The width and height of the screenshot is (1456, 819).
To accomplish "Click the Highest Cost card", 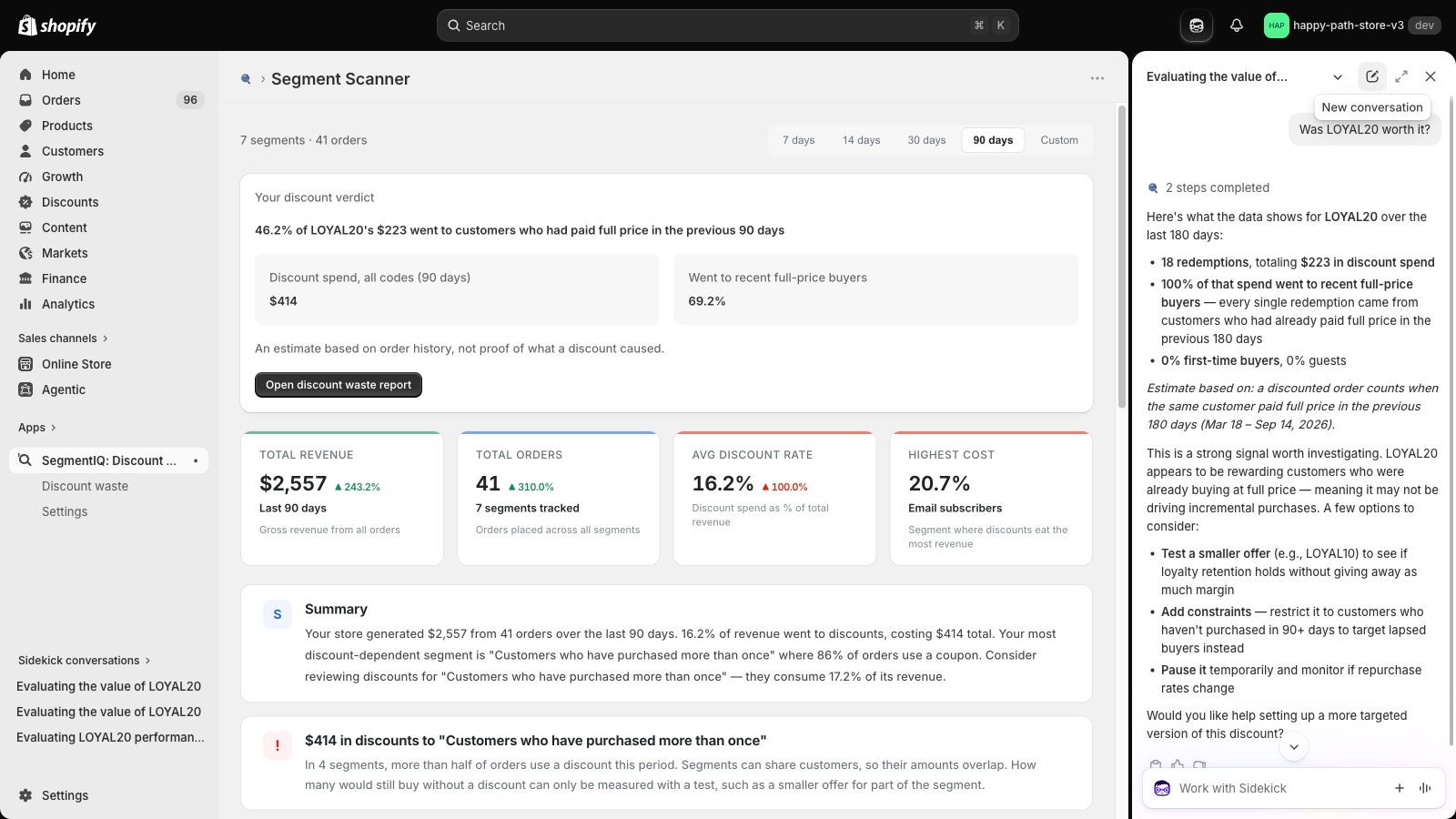I will pyautogui.click(x=991, y=498).
